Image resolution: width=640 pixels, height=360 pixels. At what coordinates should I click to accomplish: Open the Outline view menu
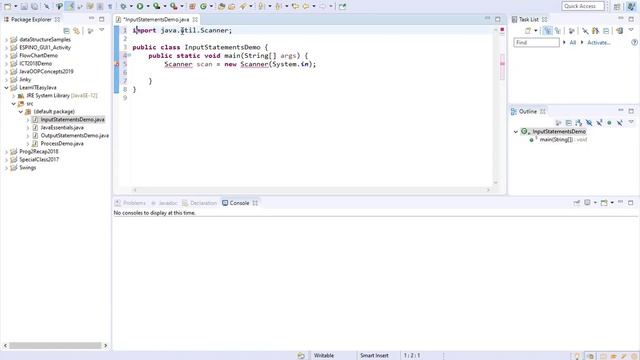pyautogui.click(x=631, y=122)
